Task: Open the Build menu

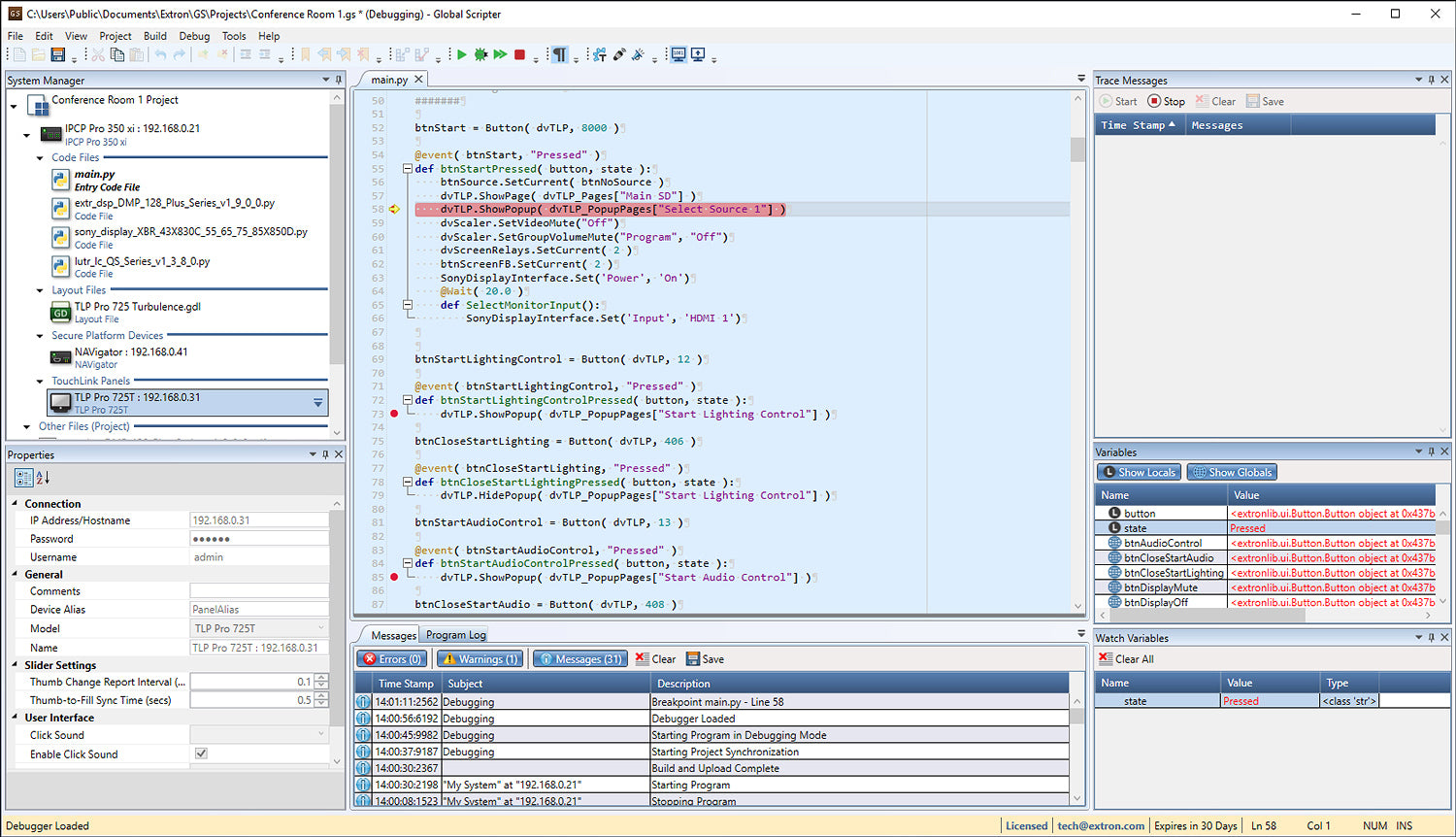Action: pos(155,36)
